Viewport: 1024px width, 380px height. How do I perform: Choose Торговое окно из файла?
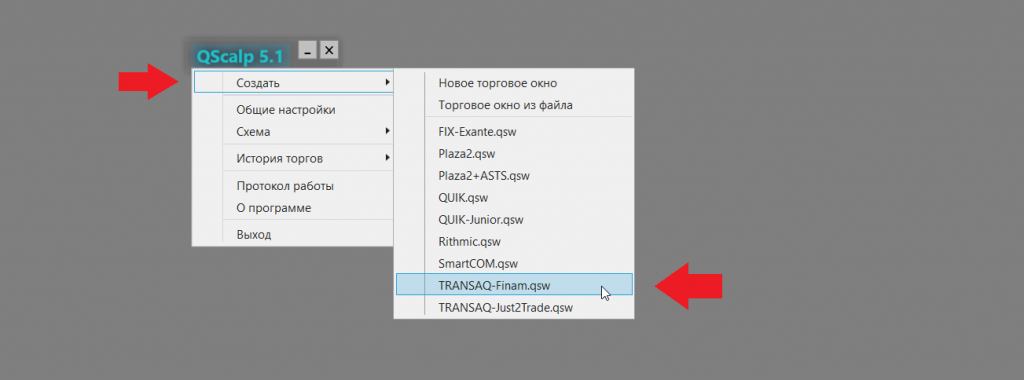coord(505,104)
